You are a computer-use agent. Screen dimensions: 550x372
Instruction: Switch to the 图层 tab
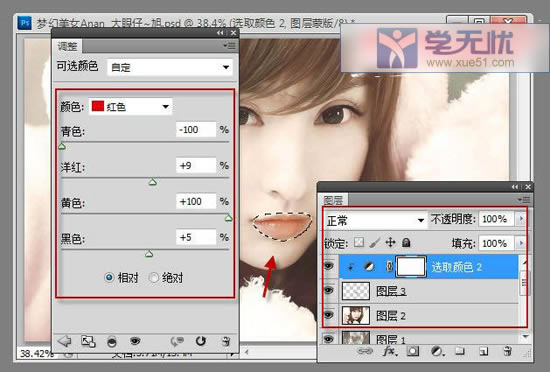click(333, 200)
